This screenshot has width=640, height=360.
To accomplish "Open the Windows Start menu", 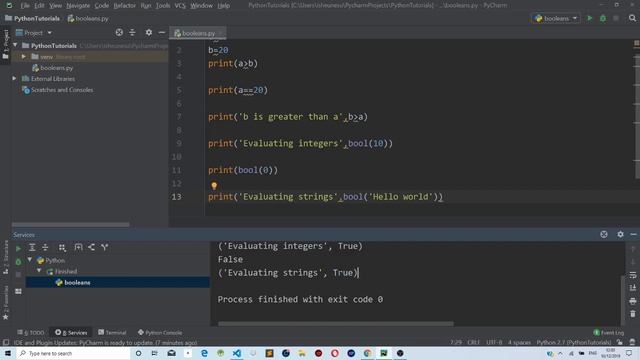I will coord(8,353).
